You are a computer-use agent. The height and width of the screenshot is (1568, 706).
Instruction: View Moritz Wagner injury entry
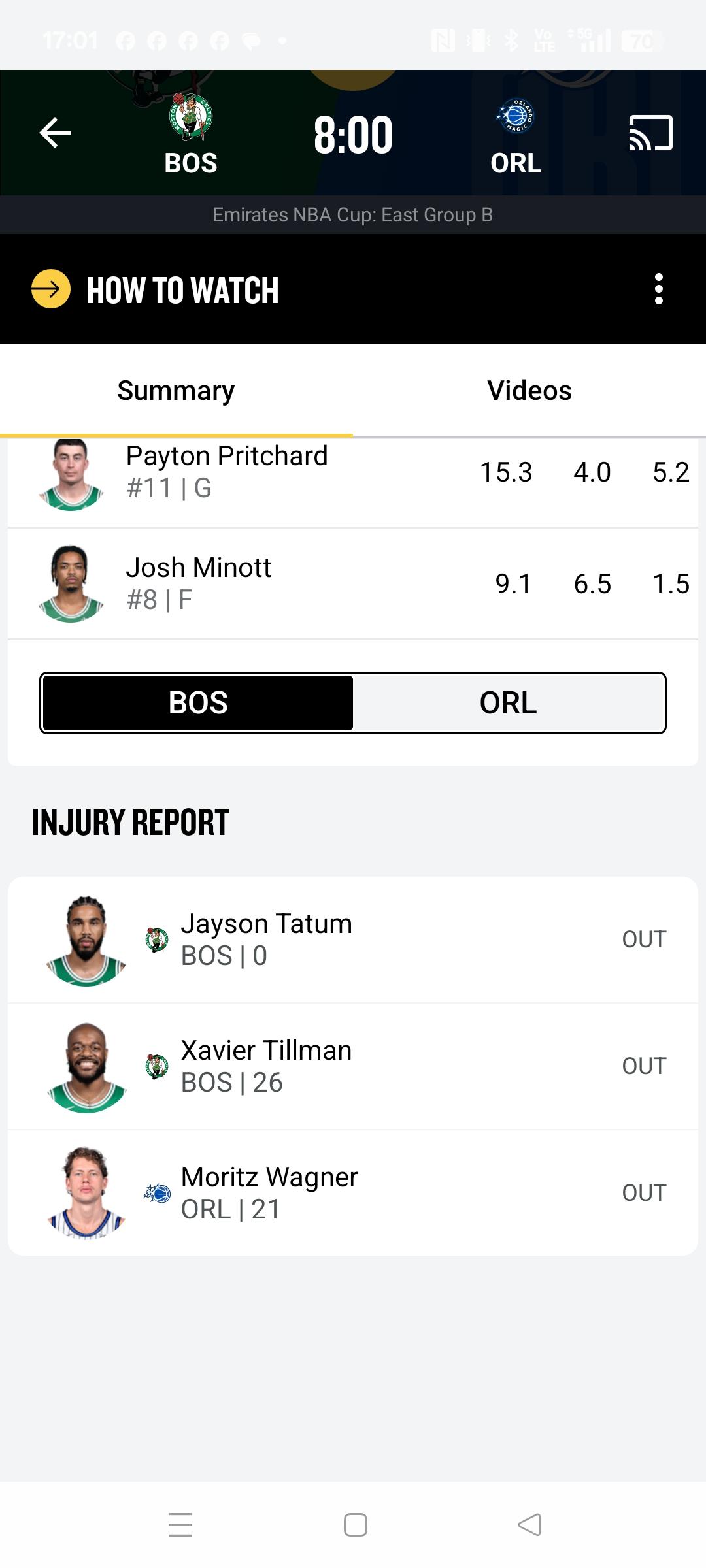[x=353, y=1193]
